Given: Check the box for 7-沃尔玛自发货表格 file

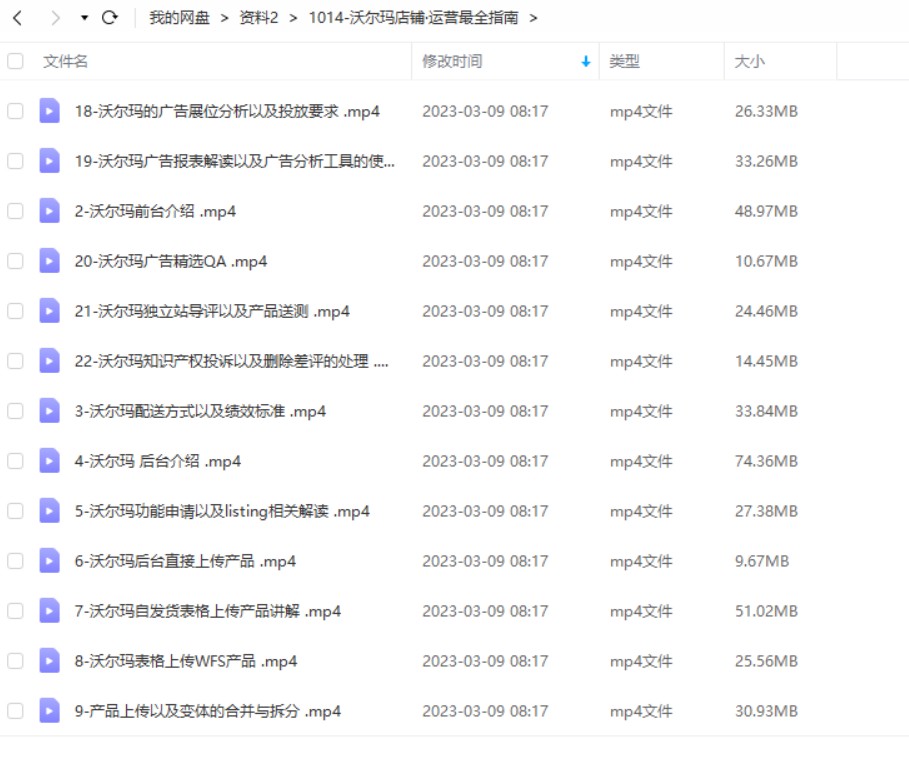Looking at the screenshot, I should click(x=15, y=611).
